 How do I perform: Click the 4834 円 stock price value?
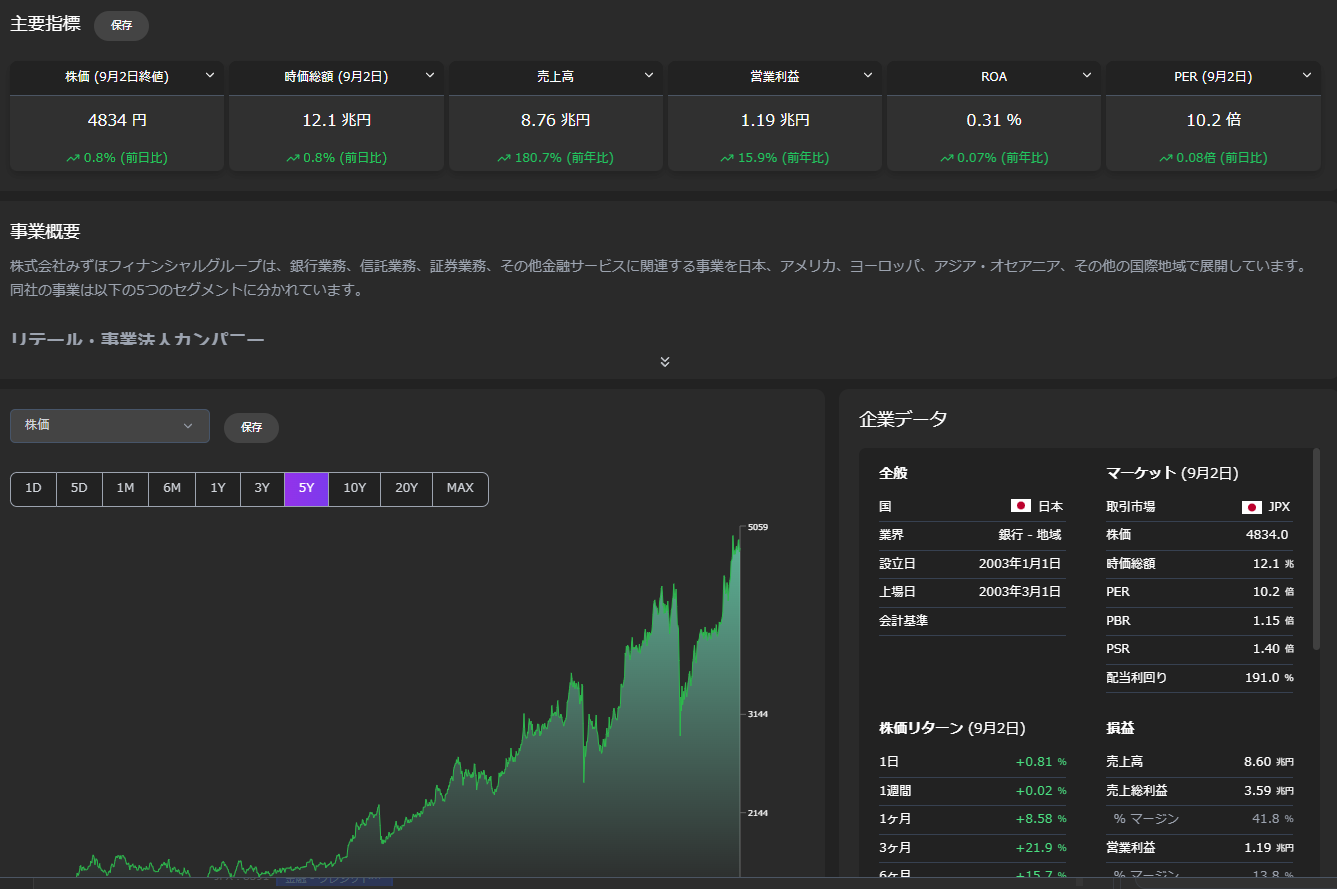pyautogui.click(x=117, y=120)
